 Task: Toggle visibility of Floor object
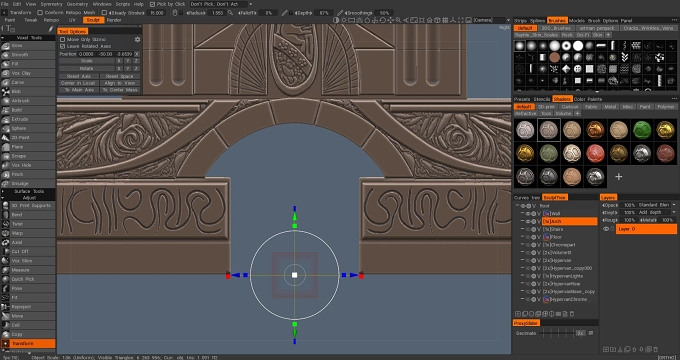tap(528, 237)
